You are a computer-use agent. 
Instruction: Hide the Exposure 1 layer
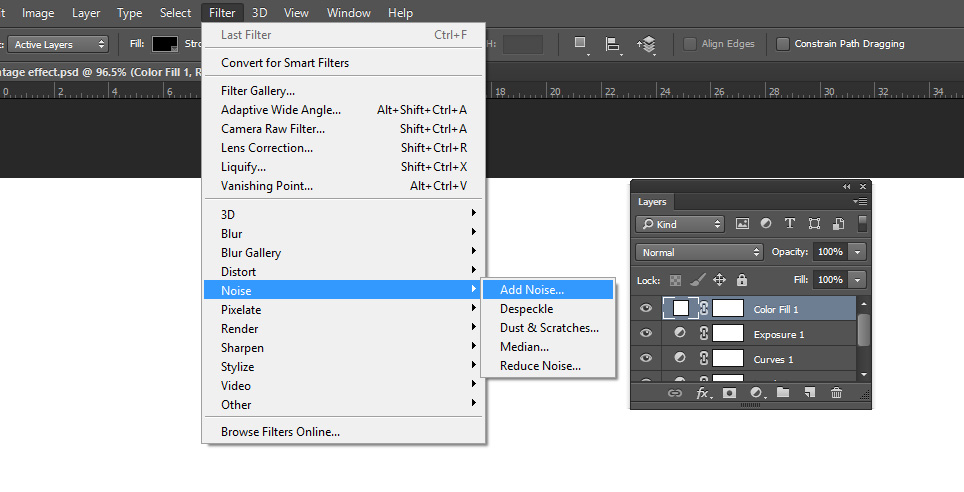(646, 333)
